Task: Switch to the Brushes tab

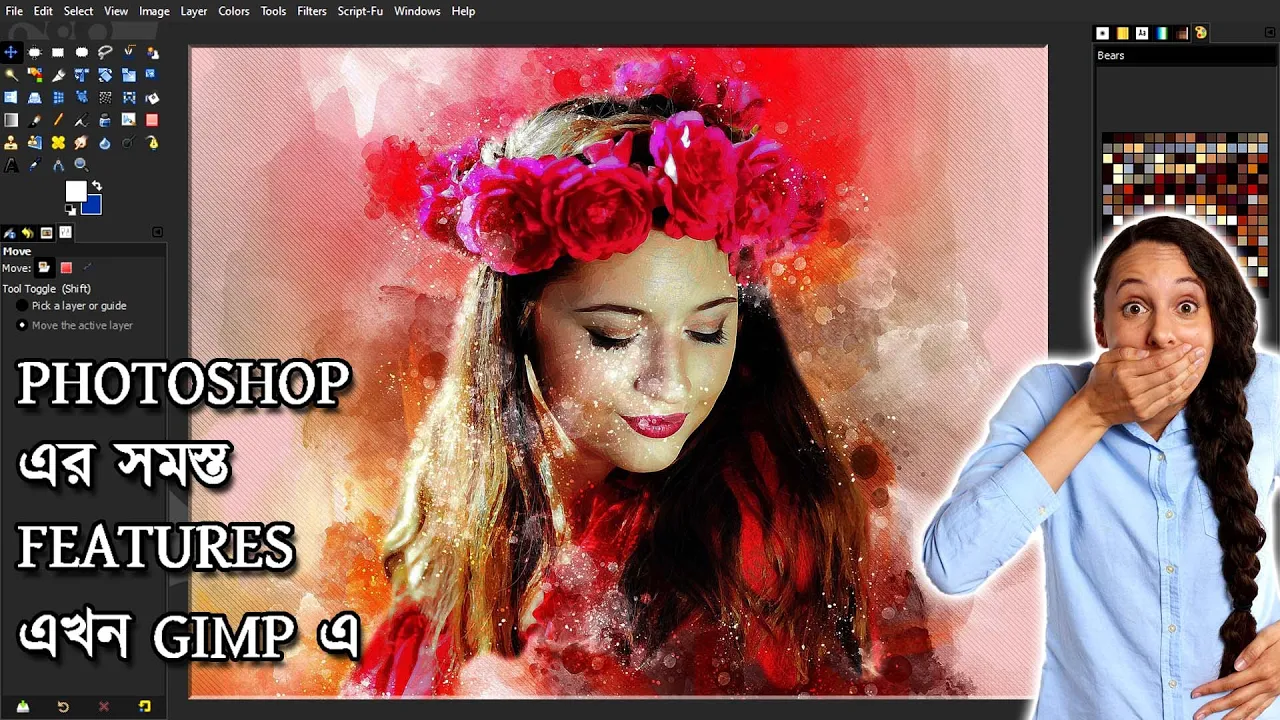Action: click(1103, 33)
